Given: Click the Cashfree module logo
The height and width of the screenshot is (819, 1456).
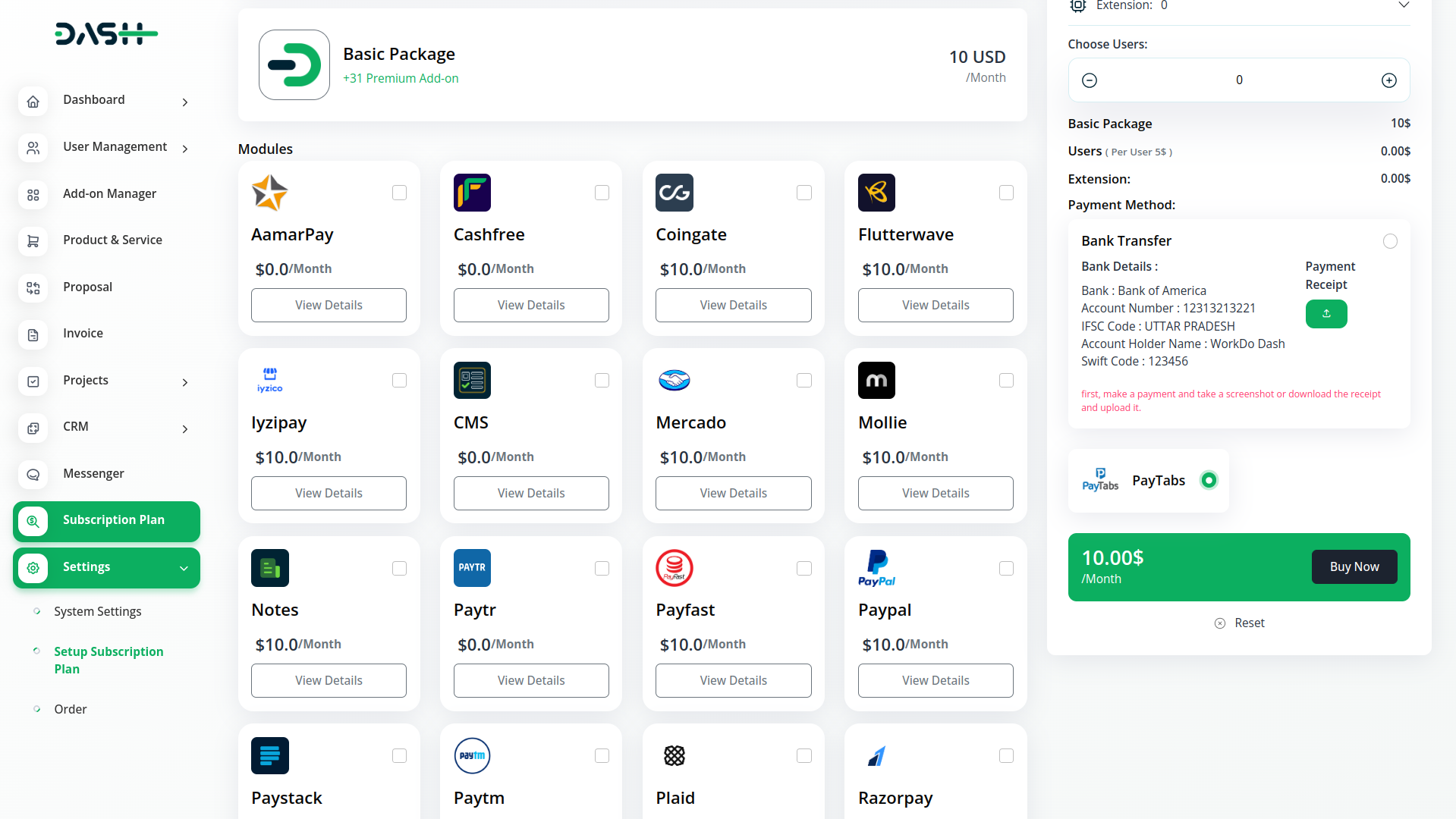Looking at the screenshot, I should click(472, 193).
